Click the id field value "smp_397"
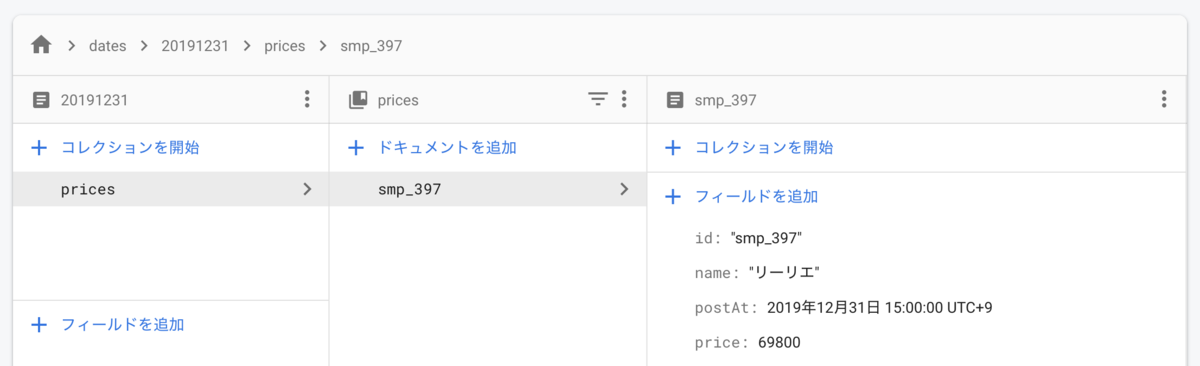Screen dimensions: 1200x366 767,238
